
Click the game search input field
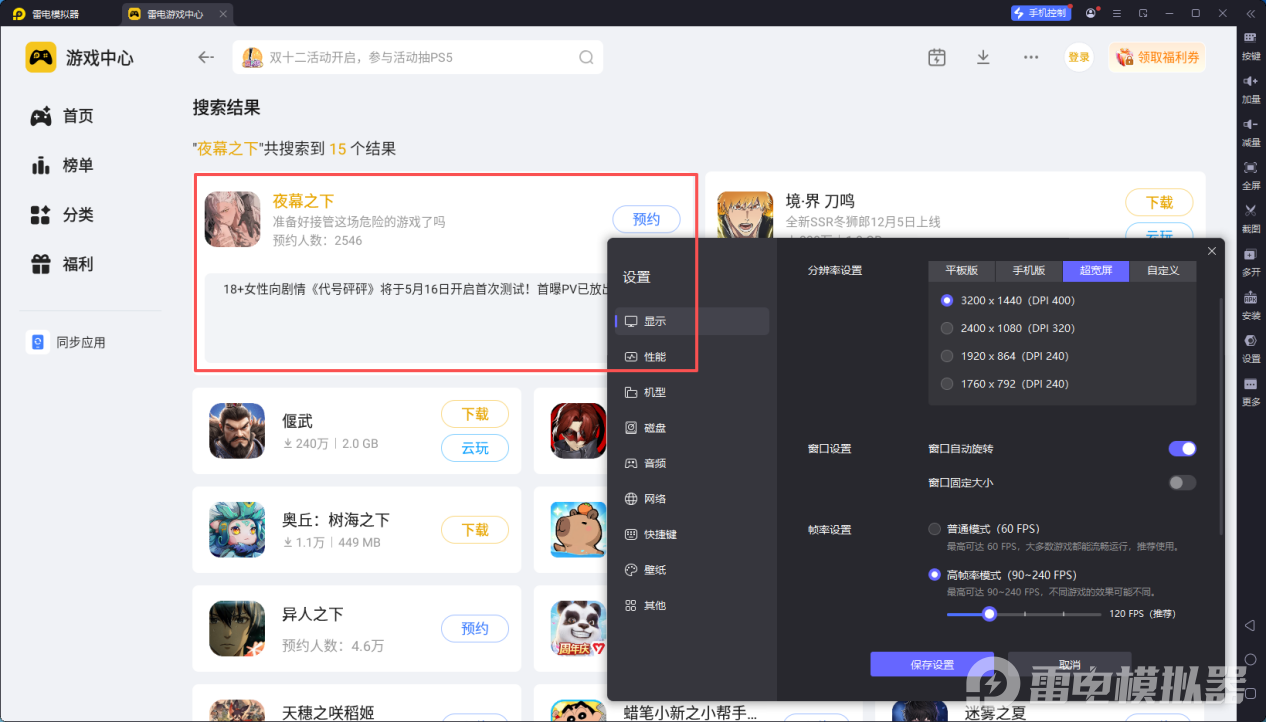coord(418,57)
